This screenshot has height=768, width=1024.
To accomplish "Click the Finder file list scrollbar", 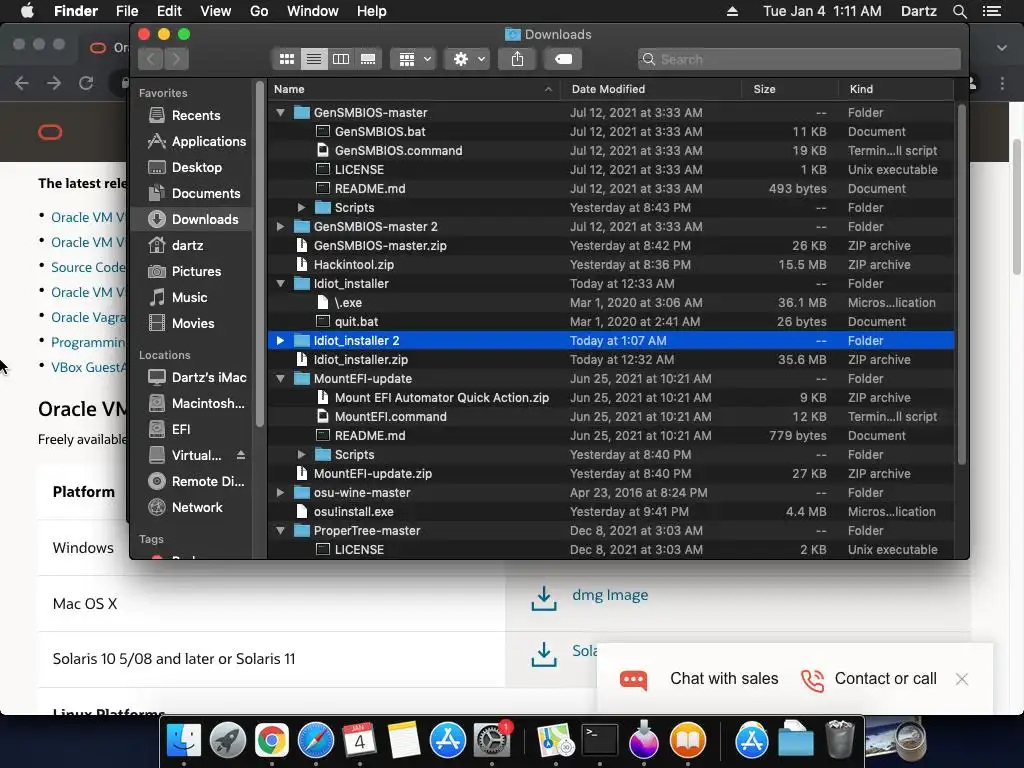I will [961, 284].
